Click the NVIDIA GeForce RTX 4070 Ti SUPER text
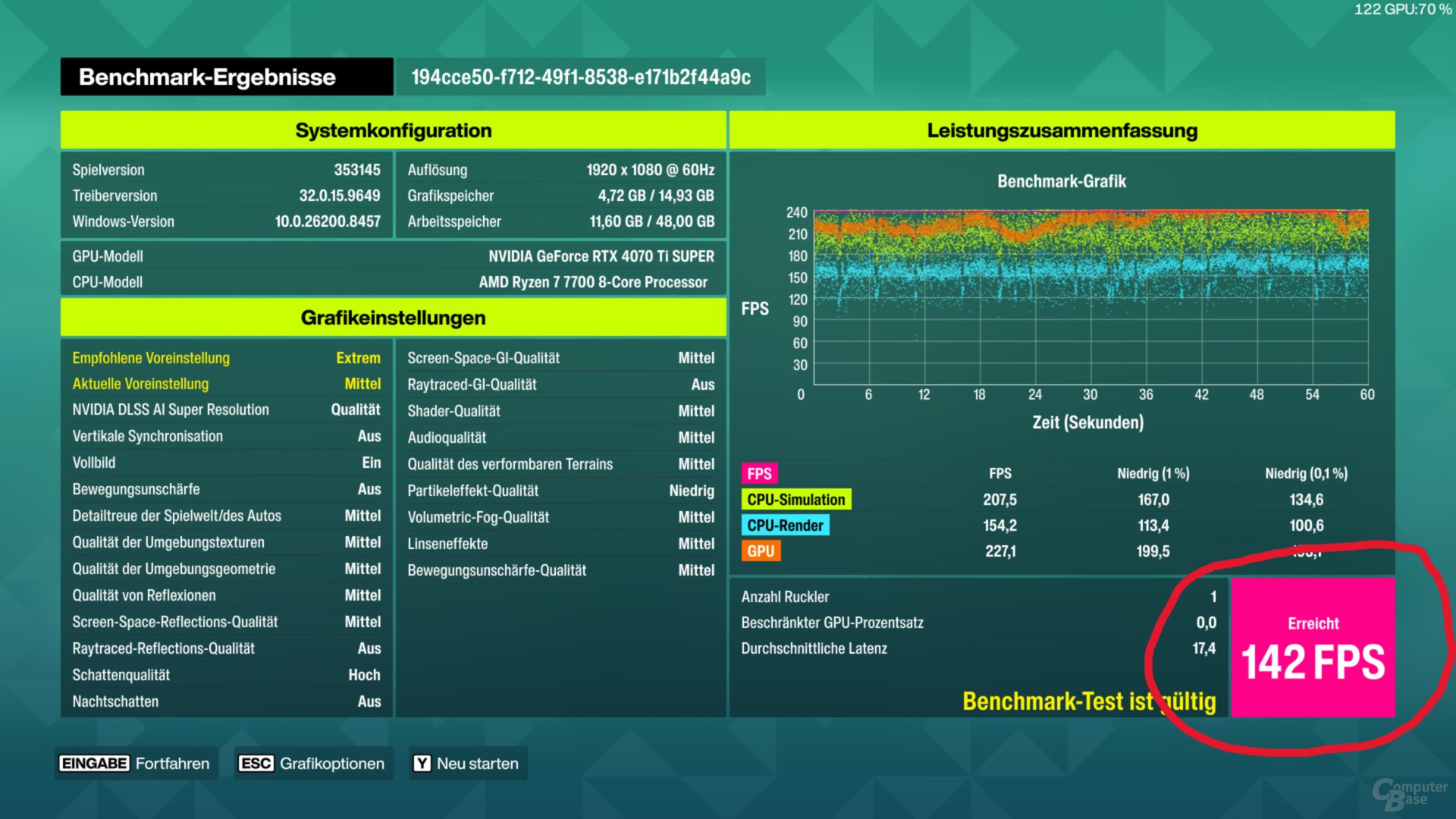 pyautogui.click(x=601, y=256)
